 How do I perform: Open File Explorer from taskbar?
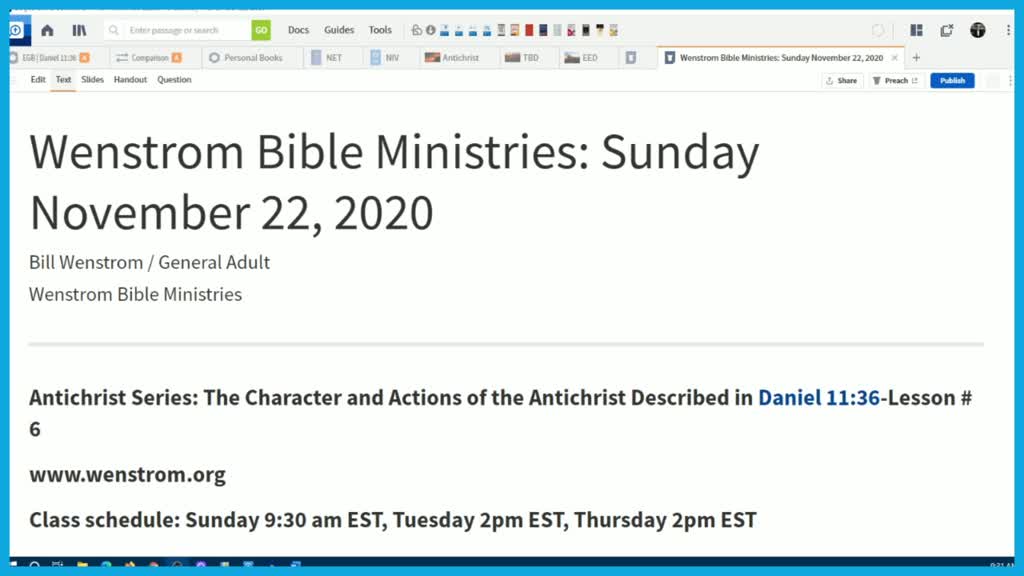pyautogui.click(x=82, y=565)
